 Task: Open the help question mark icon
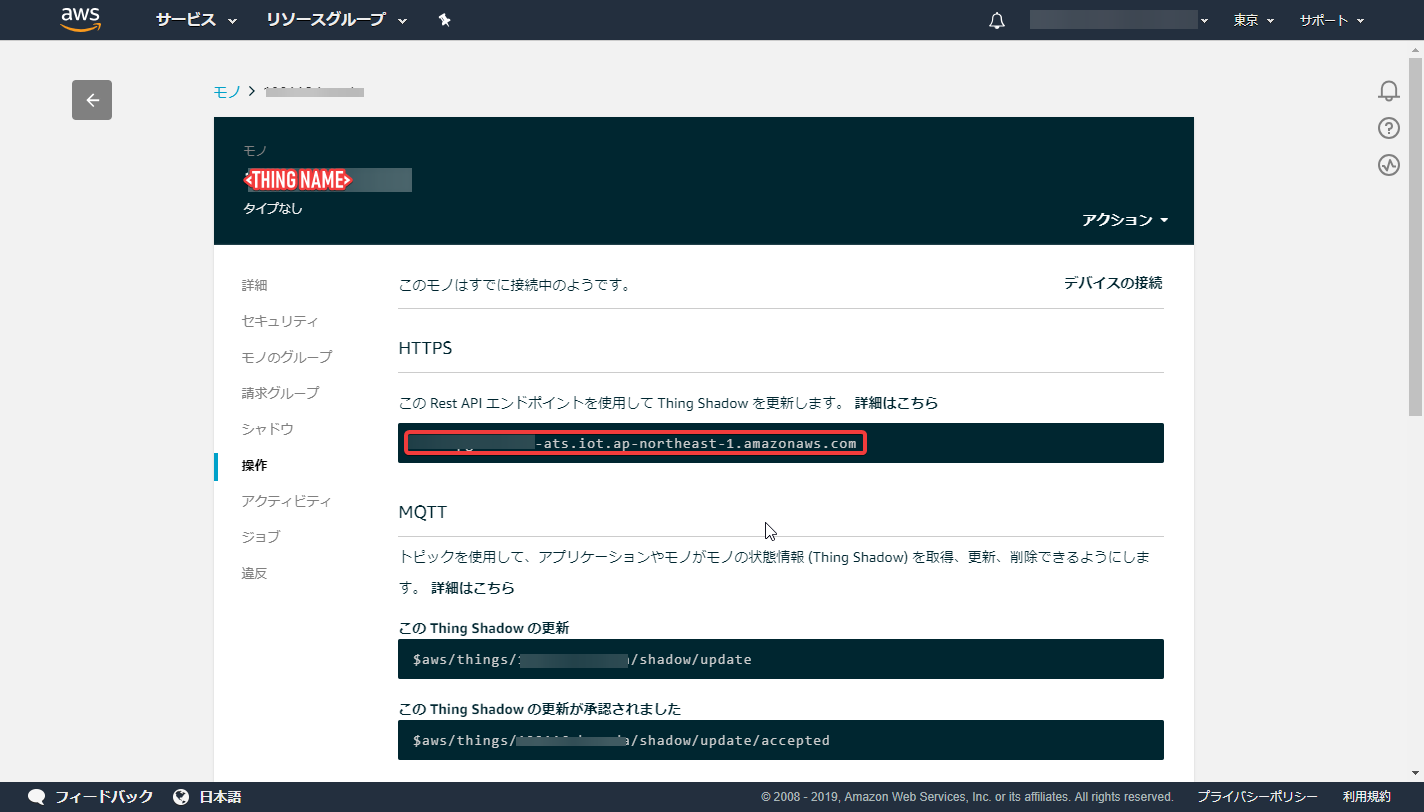[x=1389, y=128]
